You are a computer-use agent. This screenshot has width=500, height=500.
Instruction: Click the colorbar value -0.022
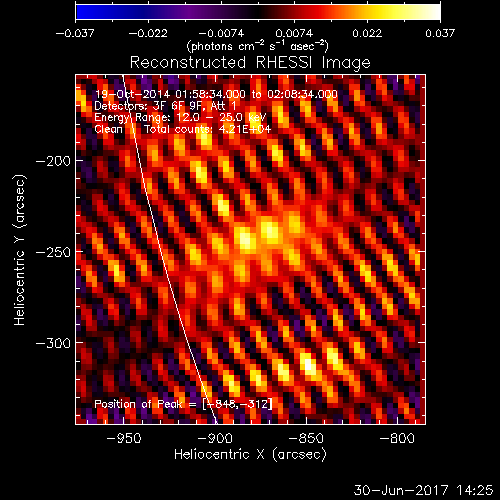[148, 33]
